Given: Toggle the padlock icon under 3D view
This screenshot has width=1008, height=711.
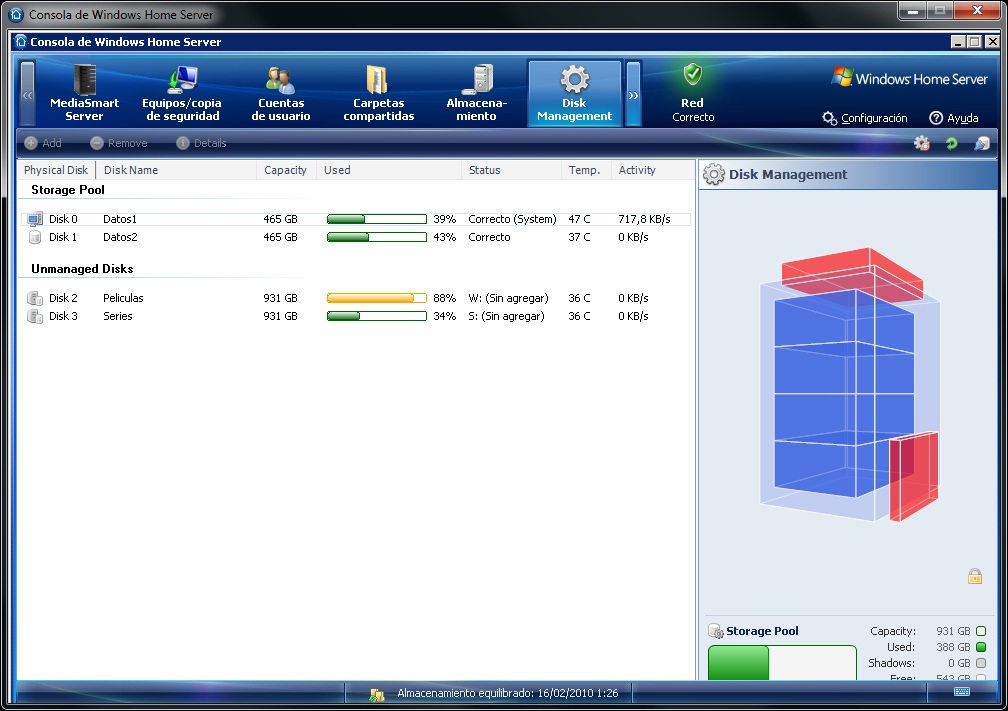Looking at the screenshot, I should click(x=974, y=576).
